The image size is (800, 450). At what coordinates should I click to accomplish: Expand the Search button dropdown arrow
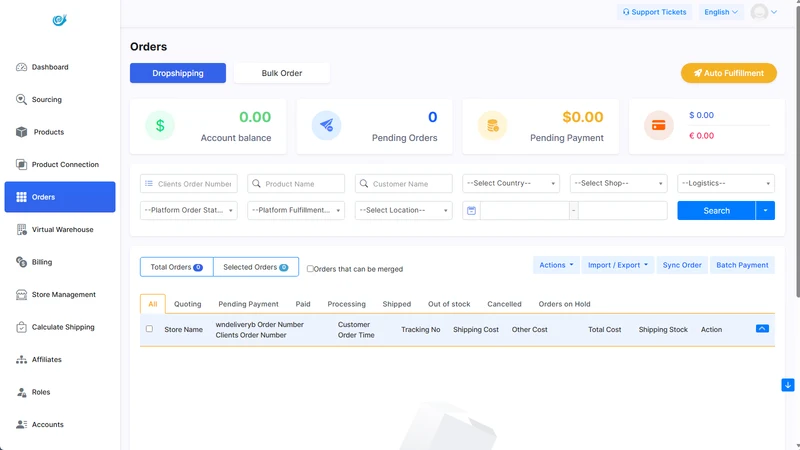(x=765, y=211)
